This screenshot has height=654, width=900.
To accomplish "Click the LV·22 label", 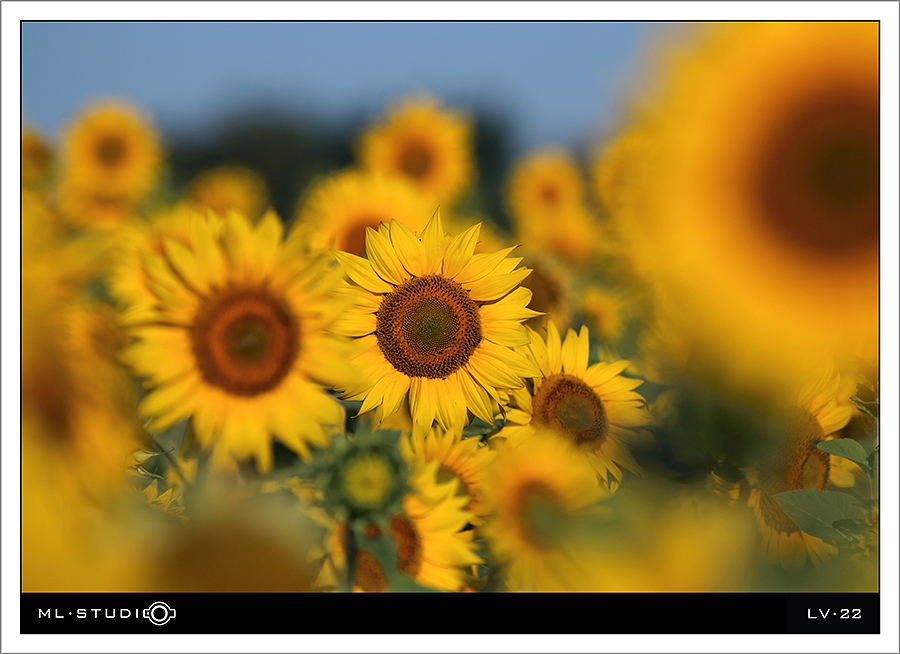I will click(x=834, y=614).
